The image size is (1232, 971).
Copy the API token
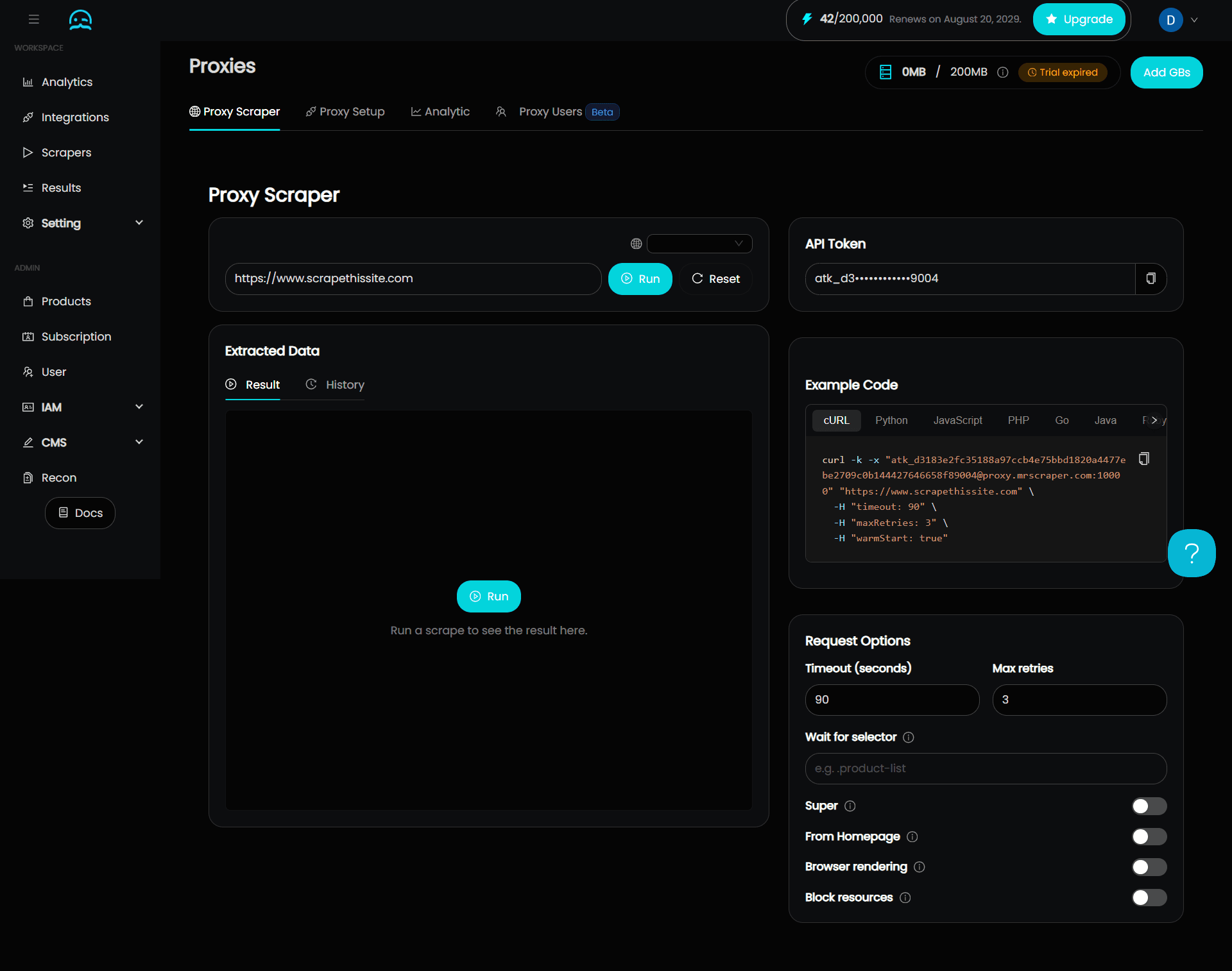tap(1151, 278)
